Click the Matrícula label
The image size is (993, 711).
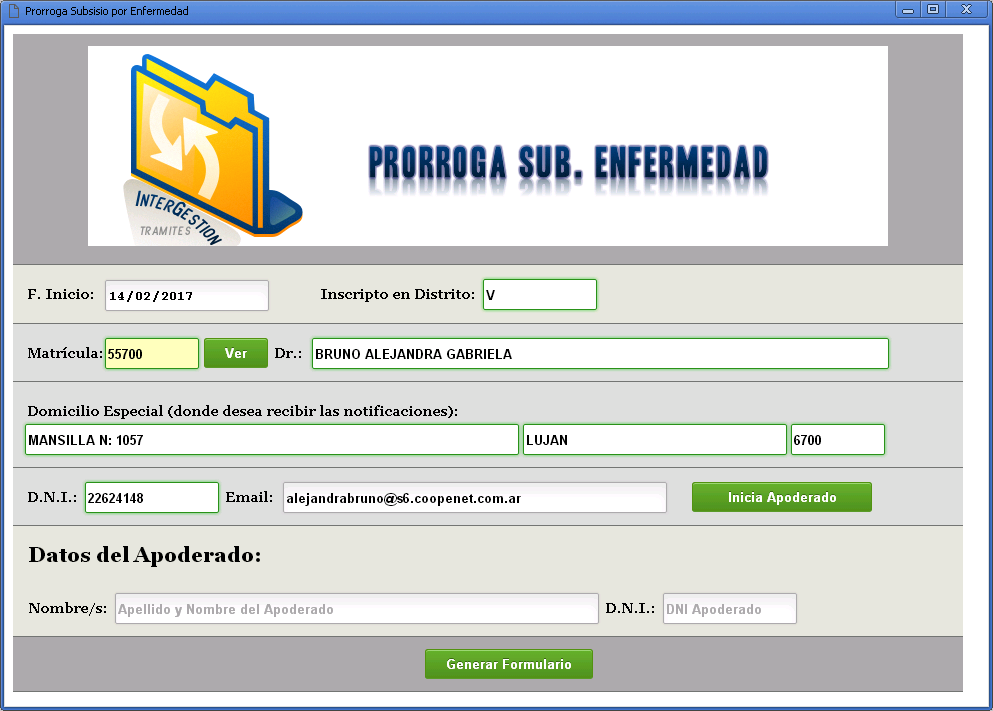click(x=65, y=353)
